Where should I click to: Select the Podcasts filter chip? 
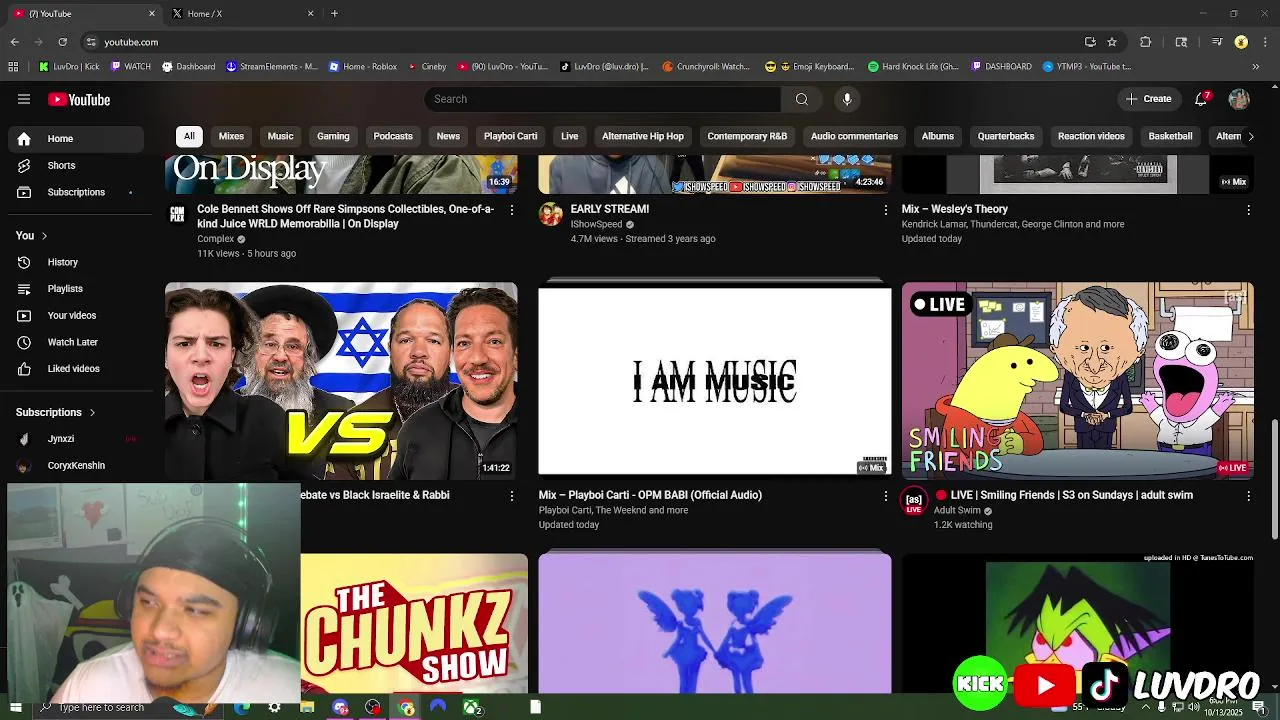pyautogui.click(x=393, y=136)
